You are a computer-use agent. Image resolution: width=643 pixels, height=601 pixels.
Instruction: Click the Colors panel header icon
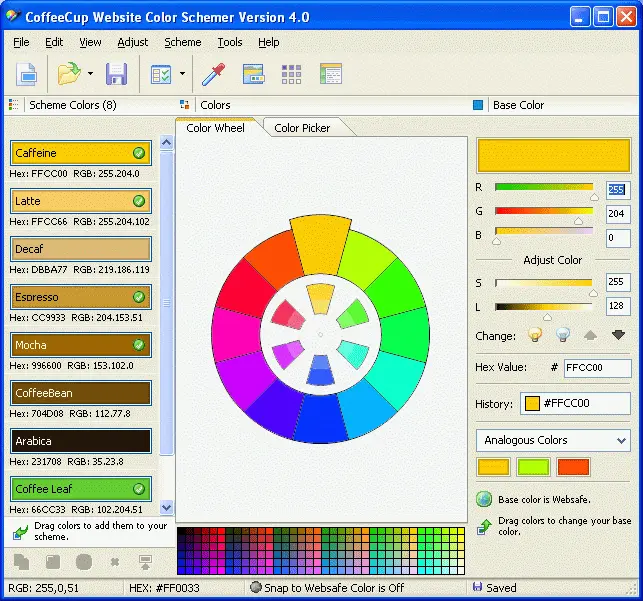pos(185,105)
